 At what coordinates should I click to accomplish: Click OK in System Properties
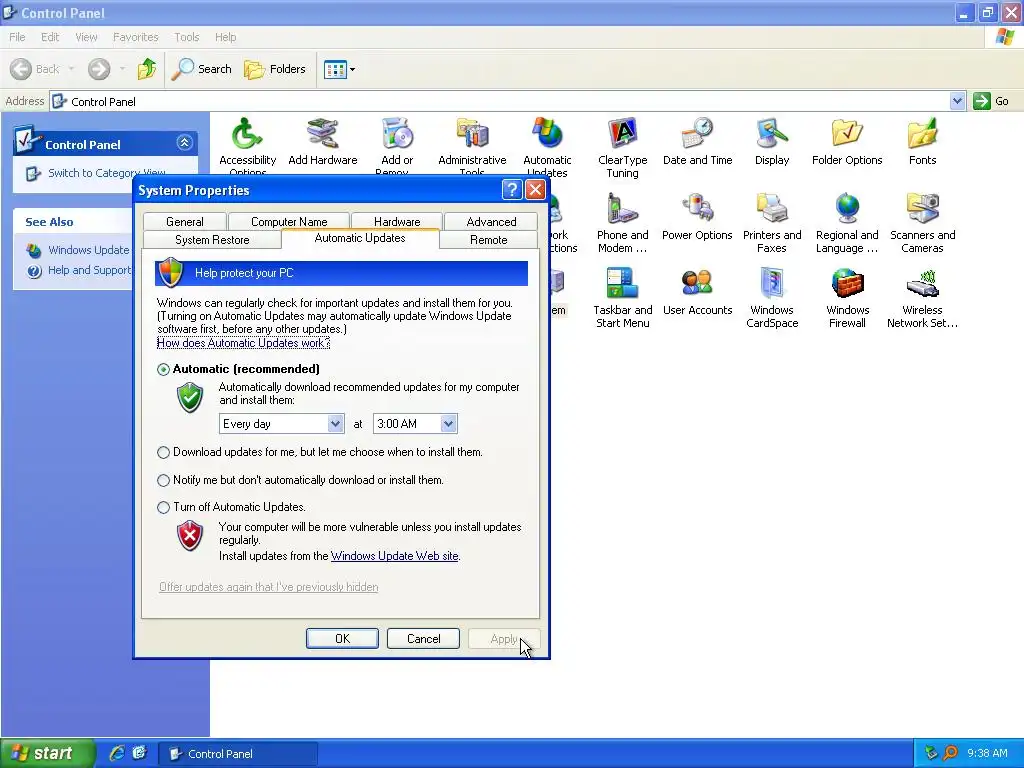click(x=342, y=639)
